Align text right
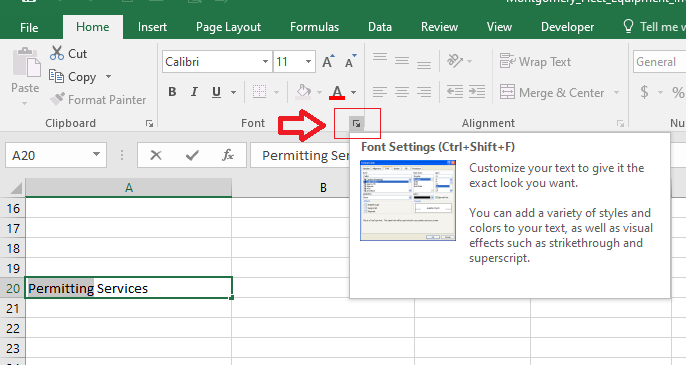 coord(424,92)
